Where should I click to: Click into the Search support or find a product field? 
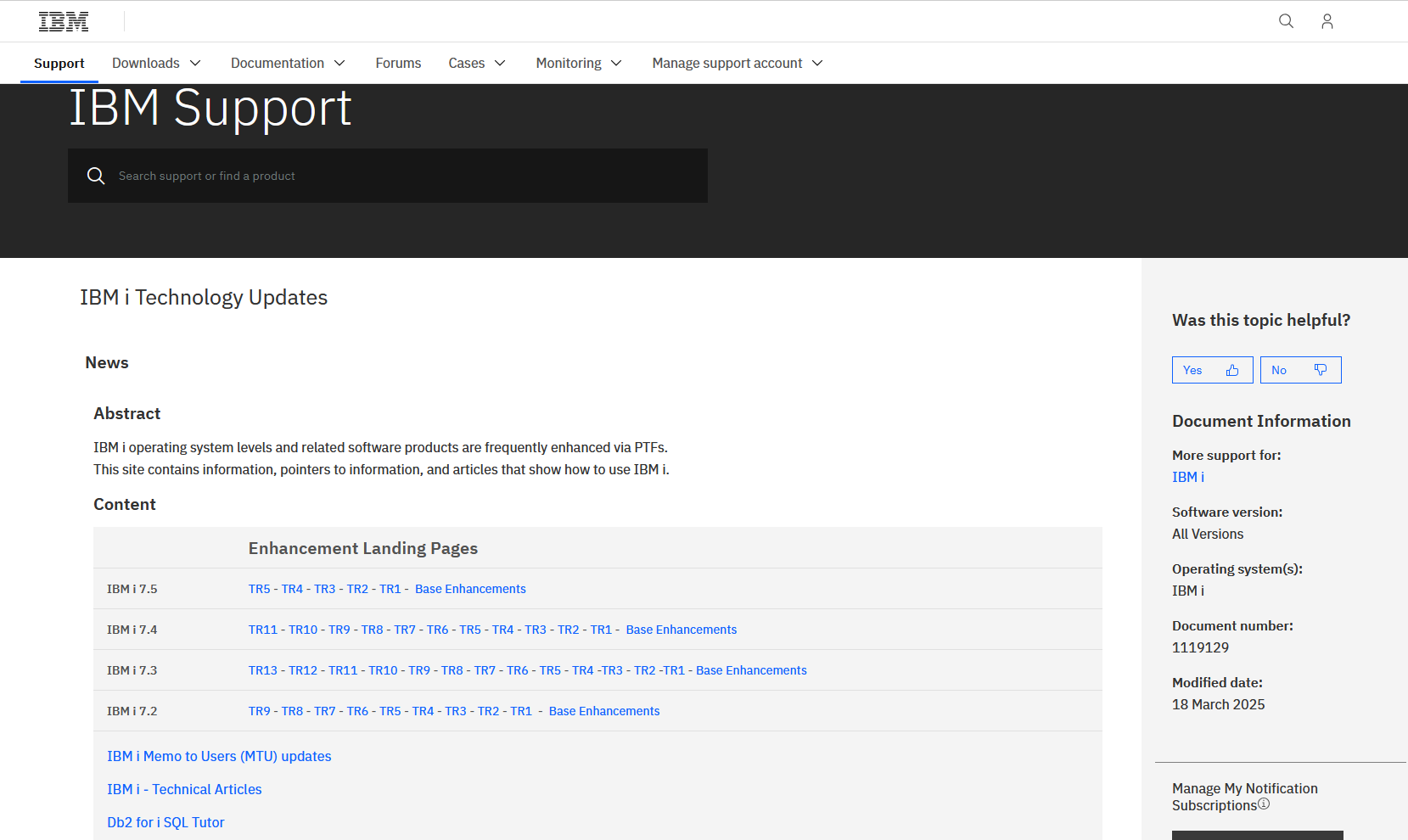click(x=388, y=176)
